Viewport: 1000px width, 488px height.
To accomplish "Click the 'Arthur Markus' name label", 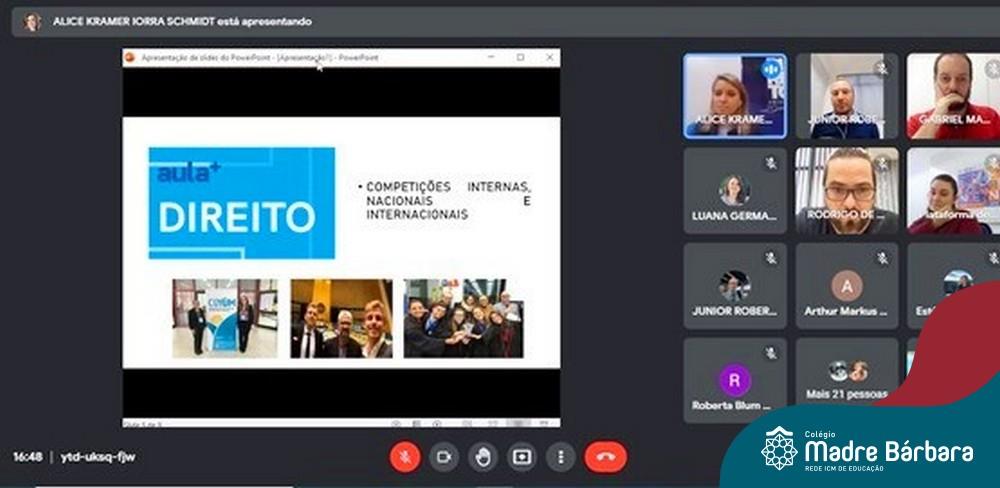I will click(x=845, y=311).
